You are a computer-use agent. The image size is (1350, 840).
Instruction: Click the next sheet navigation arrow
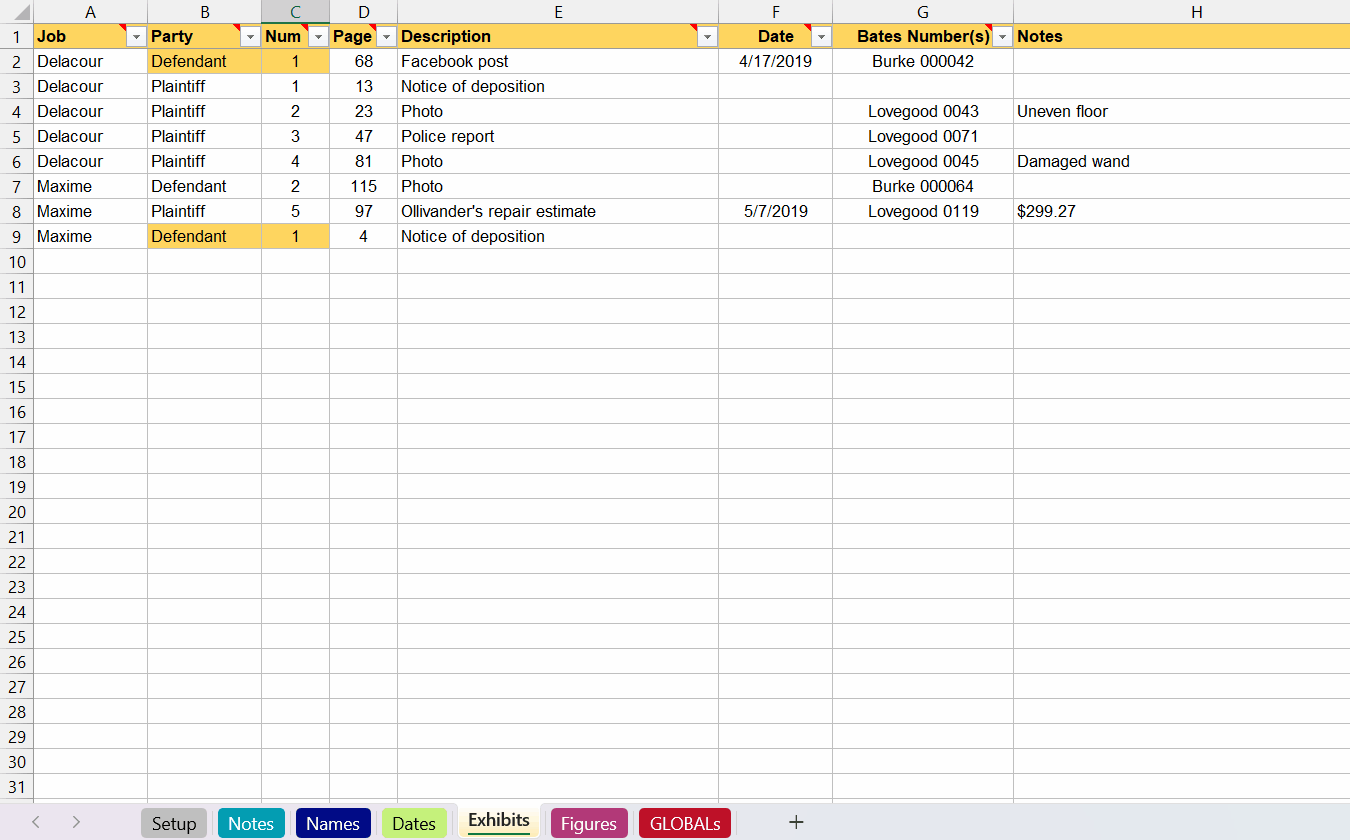point(76,822)
